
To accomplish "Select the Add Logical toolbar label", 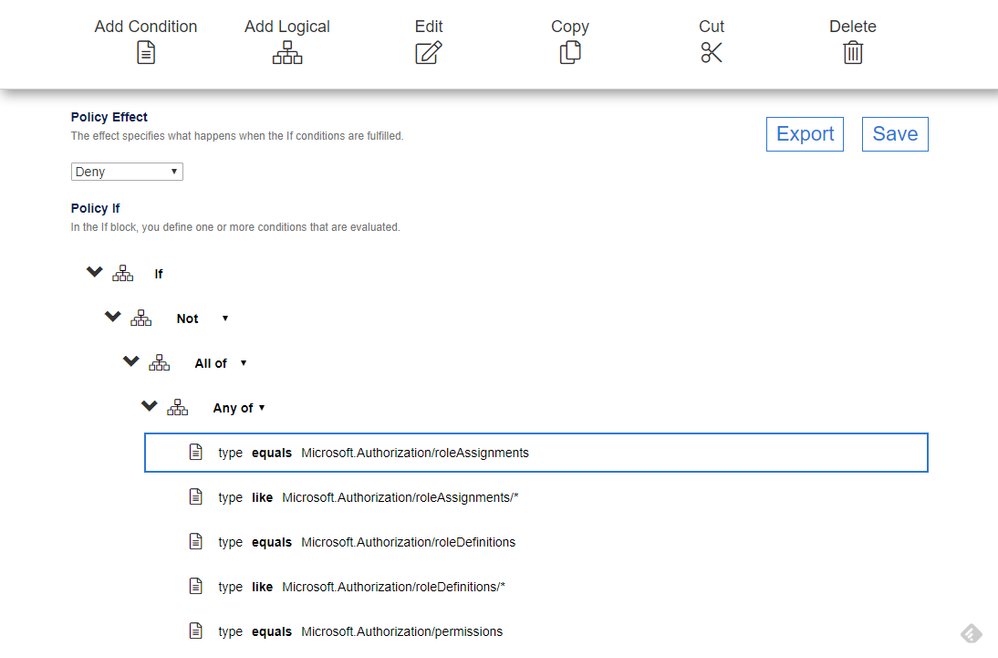I will coord(287,26).
